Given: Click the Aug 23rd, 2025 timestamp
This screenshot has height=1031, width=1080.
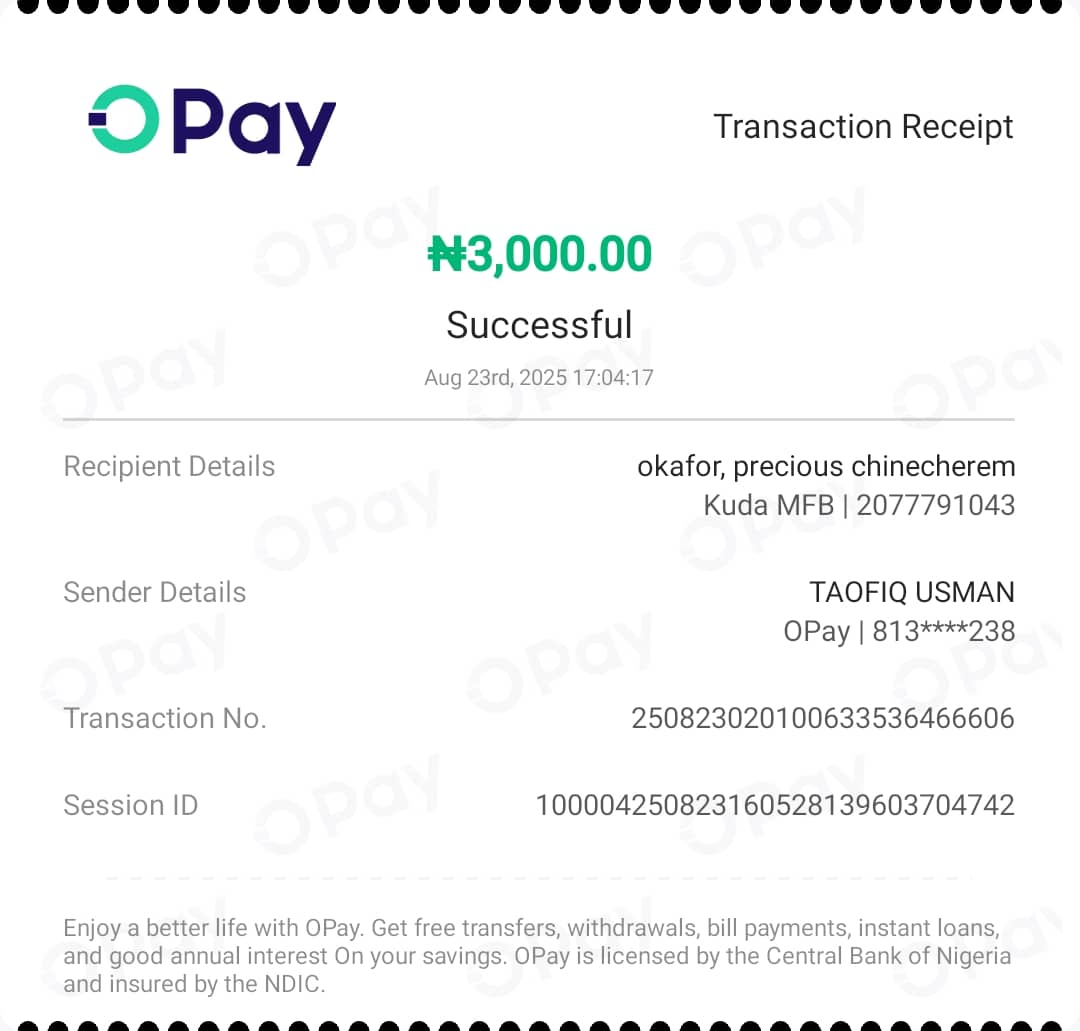Looking at the screenshot, I should [539, 378].
